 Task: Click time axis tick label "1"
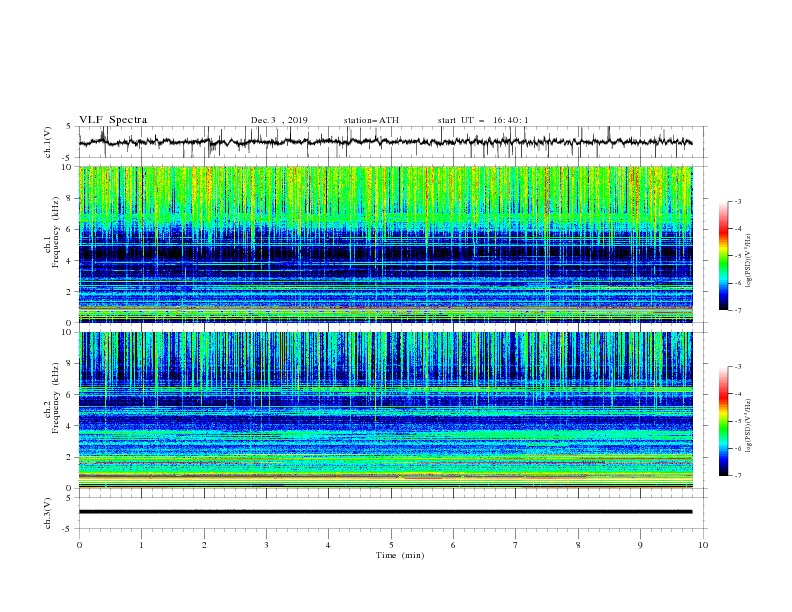click(x=141, y=545)
